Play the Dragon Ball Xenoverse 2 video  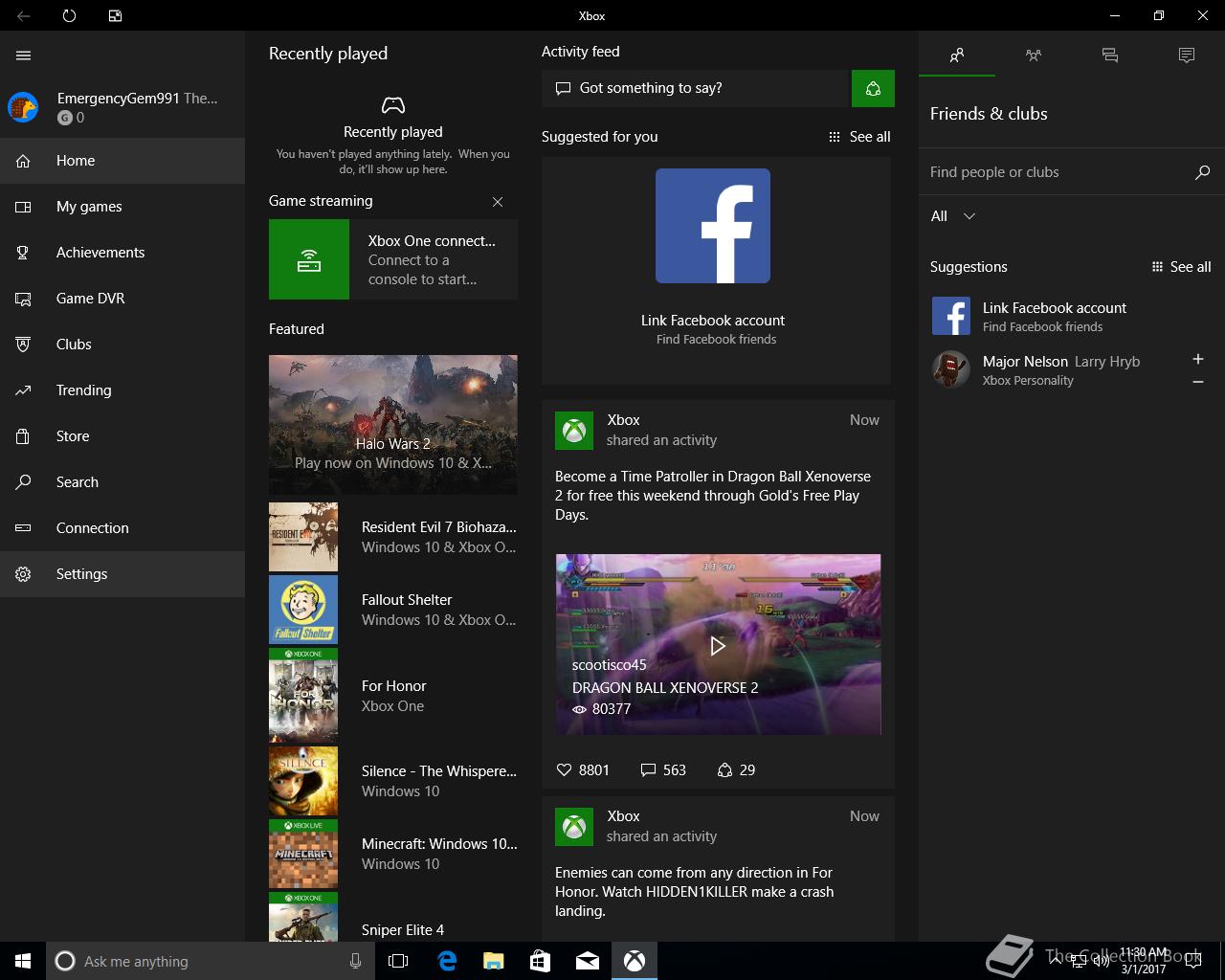click(x=718, y=646)
